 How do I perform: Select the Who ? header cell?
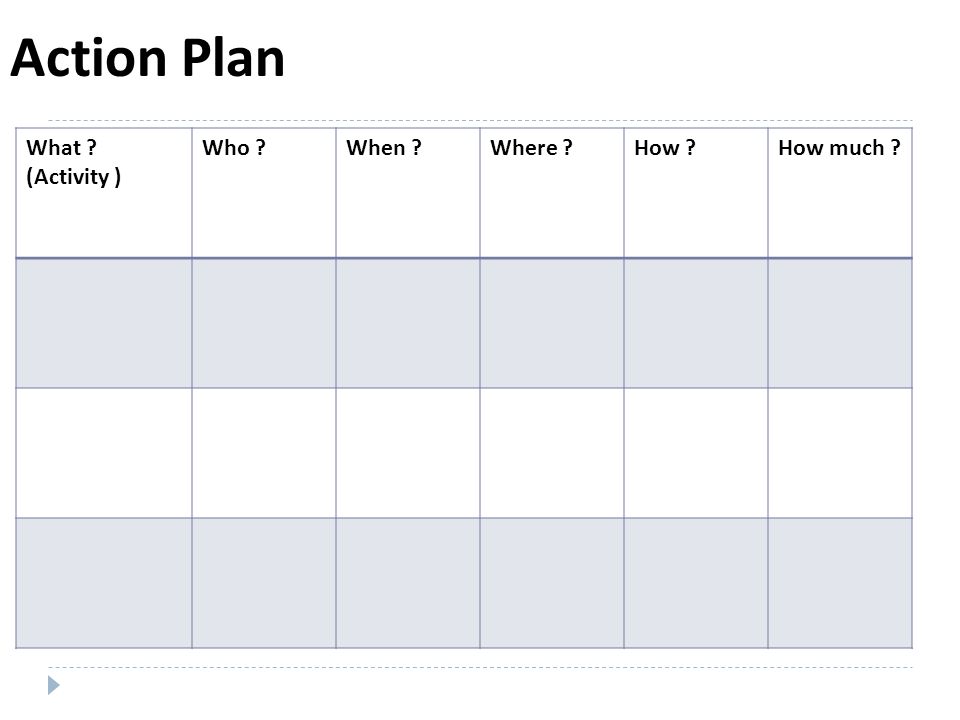pyautogui.click(x=264, y=193)
